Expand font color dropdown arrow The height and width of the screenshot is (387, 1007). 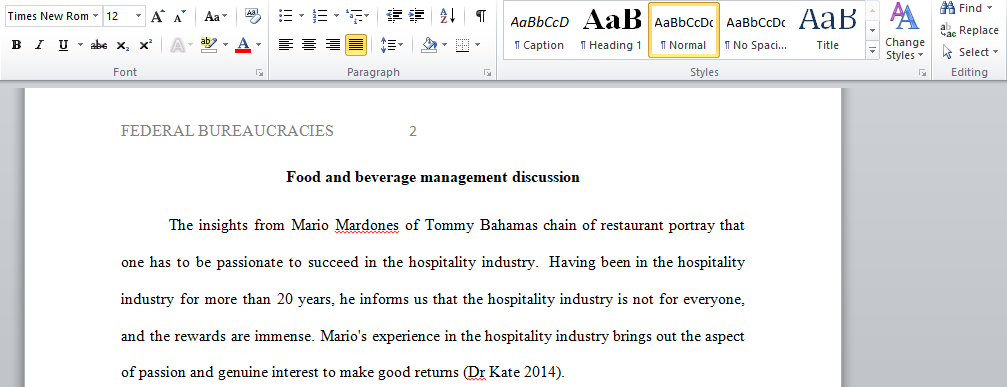[258, 45]
